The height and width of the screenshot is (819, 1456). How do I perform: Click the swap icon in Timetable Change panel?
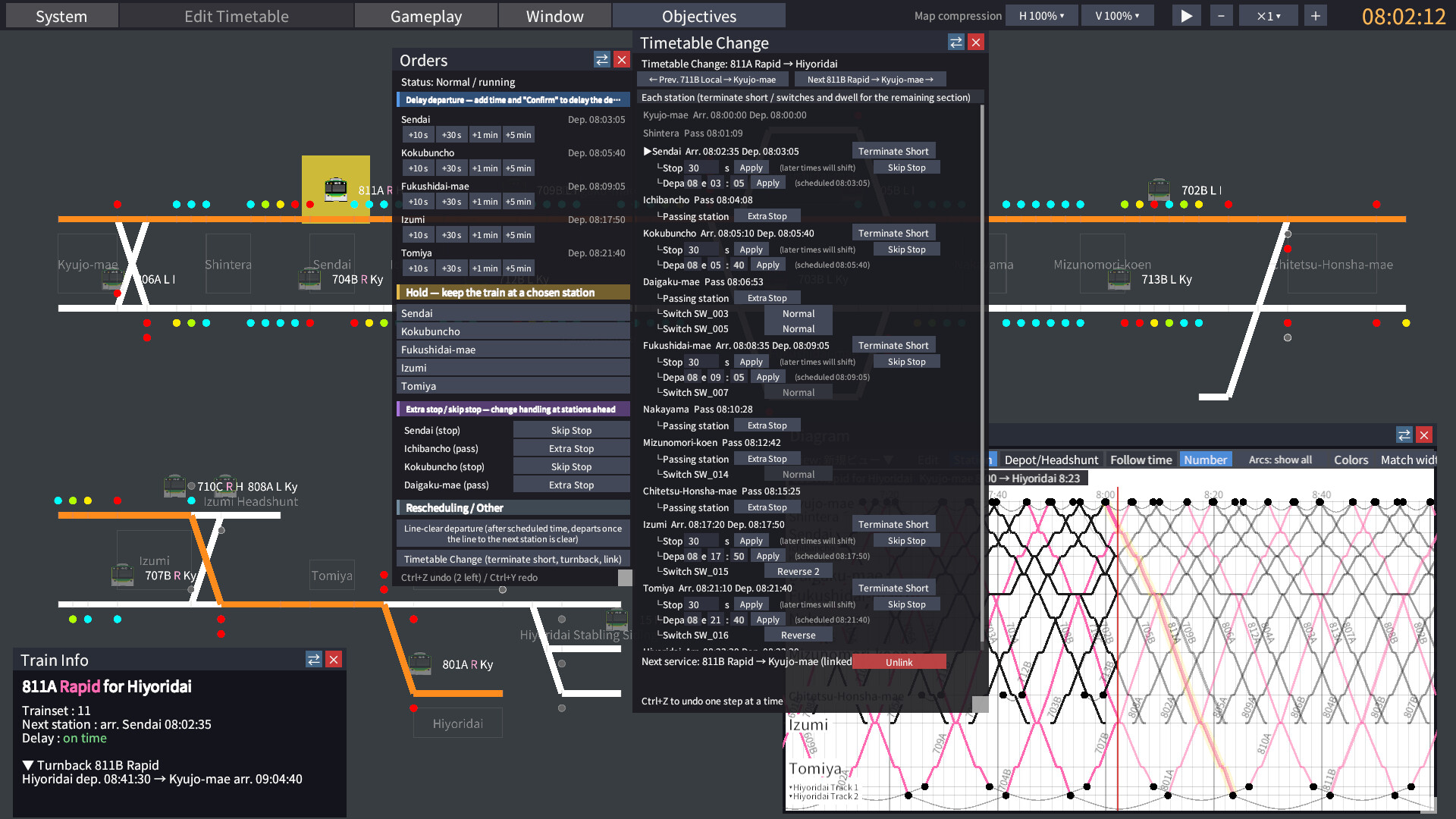pyautogui.click(x=956, y=42)
